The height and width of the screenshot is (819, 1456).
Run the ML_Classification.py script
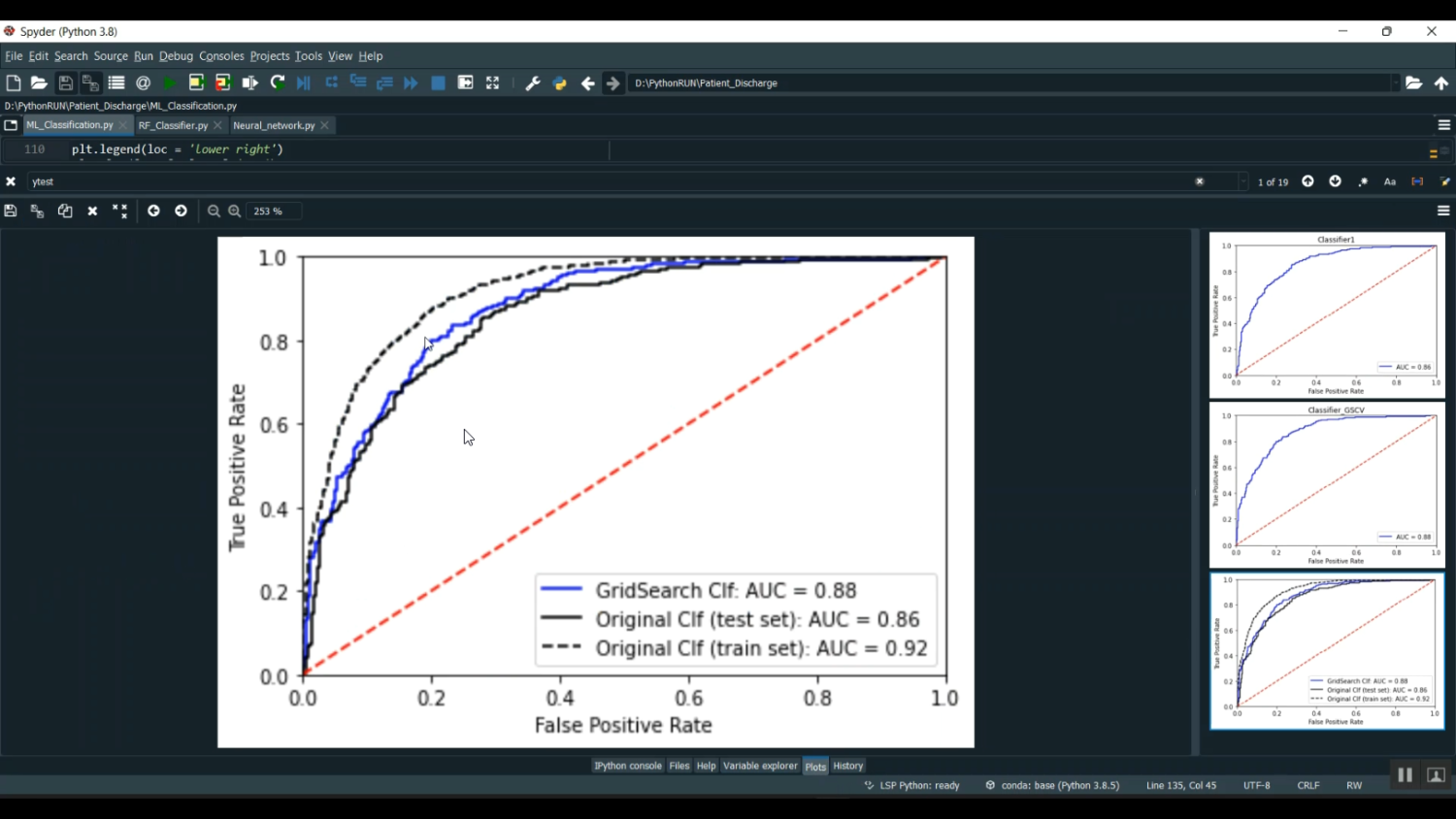pos(167,82)
